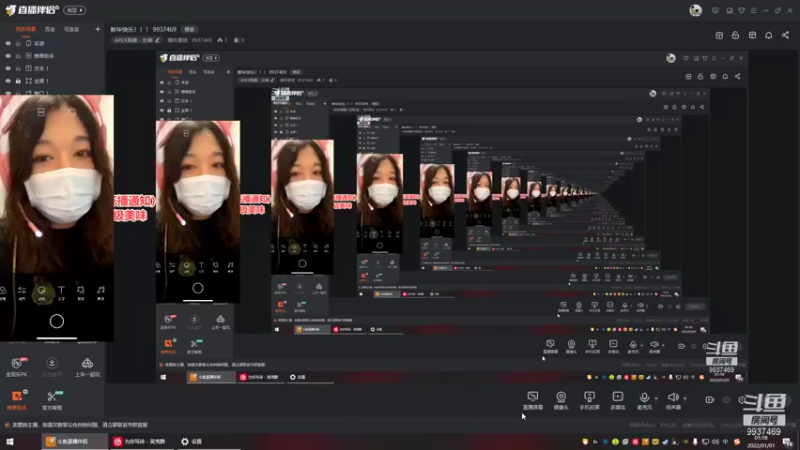
Task: Open the taskbar clock and date
Action: (x=761, y=442)
